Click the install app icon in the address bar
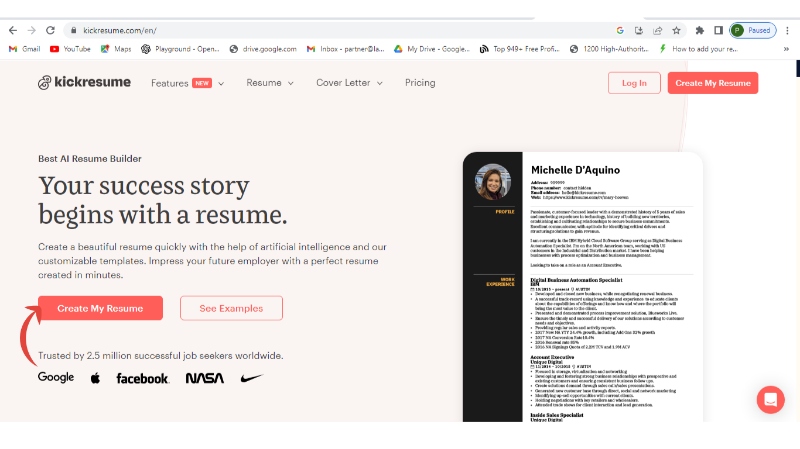Screen dimensions: 800x449 pyautogui.click(x=639, y=31)
